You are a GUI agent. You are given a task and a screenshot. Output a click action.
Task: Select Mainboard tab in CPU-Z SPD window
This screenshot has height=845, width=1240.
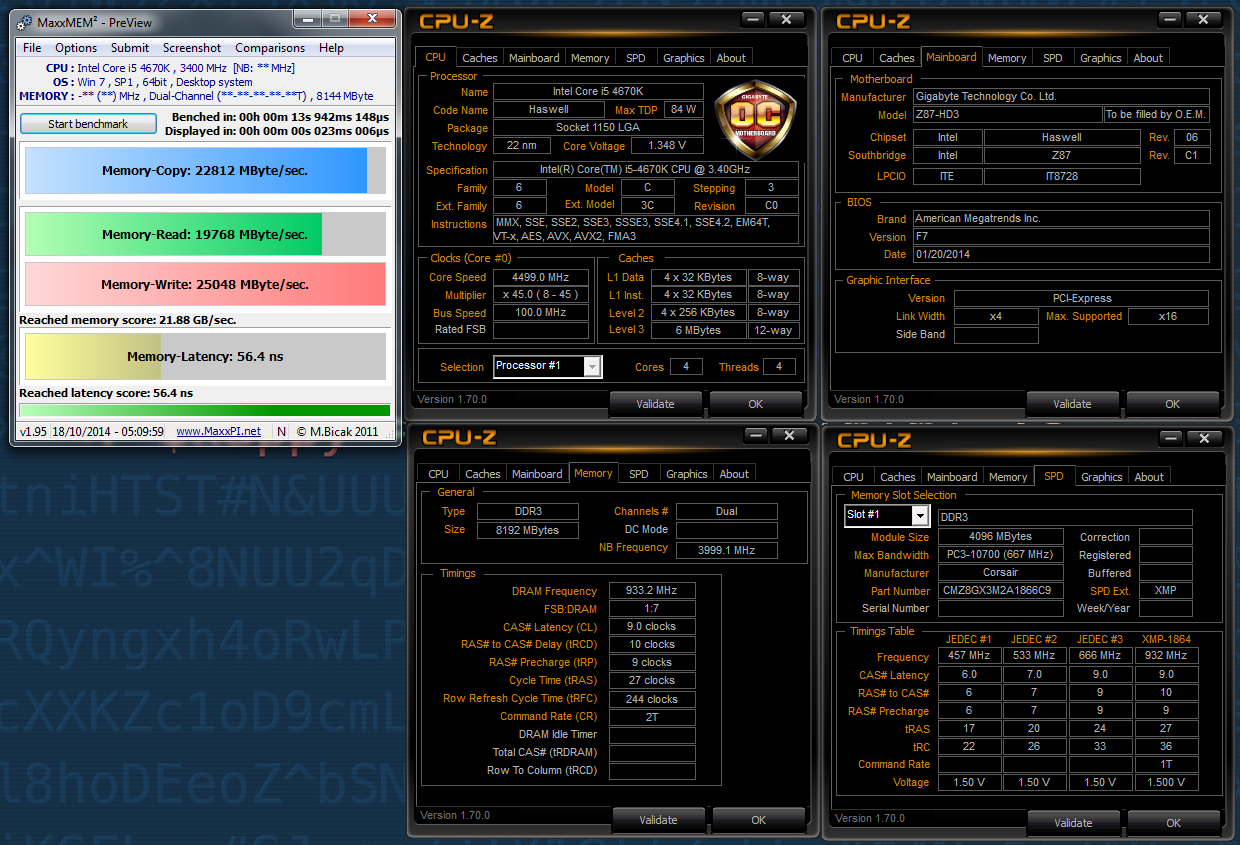[952, 477]
